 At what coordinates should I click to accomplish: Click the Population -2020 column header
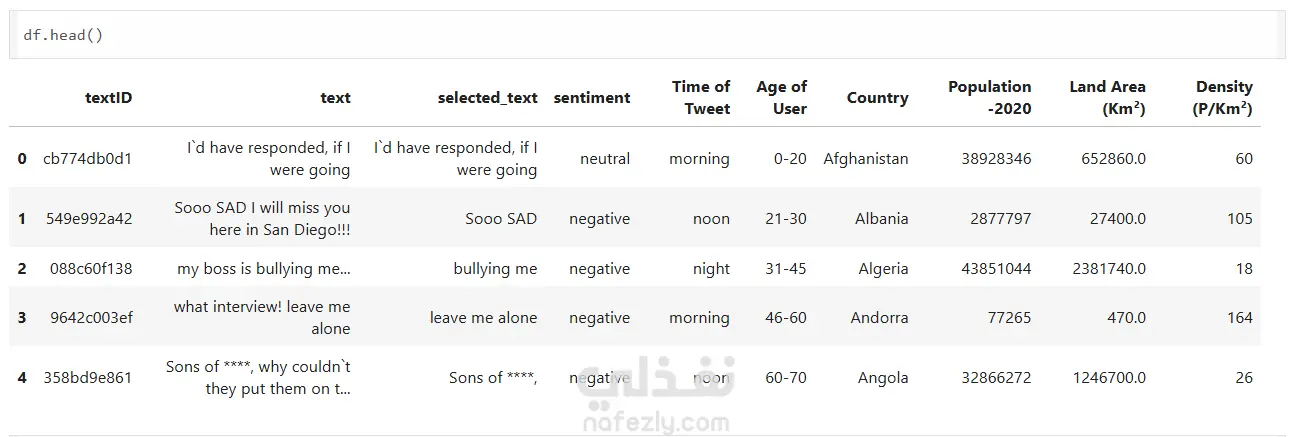tap(989, 98)
